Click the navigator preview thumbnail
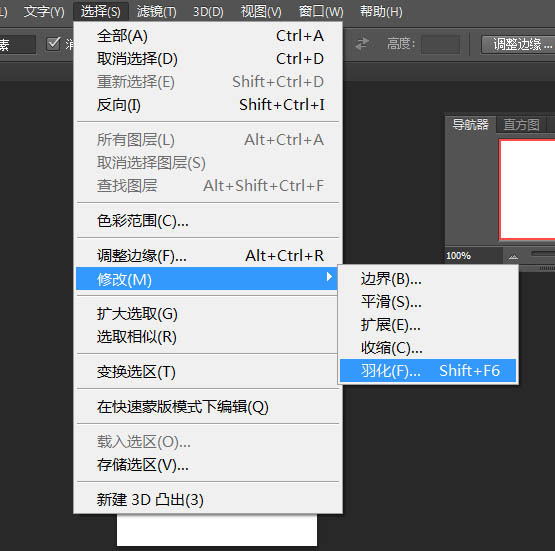The image size is (555, 551). pyautogui.click(x=527, y=189)
